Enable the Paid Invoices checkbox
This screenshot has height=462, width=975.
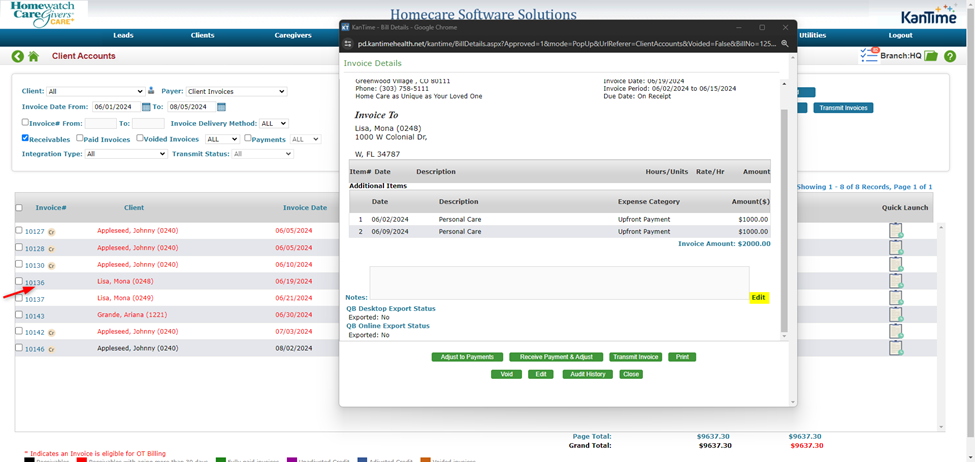[79, 139]
